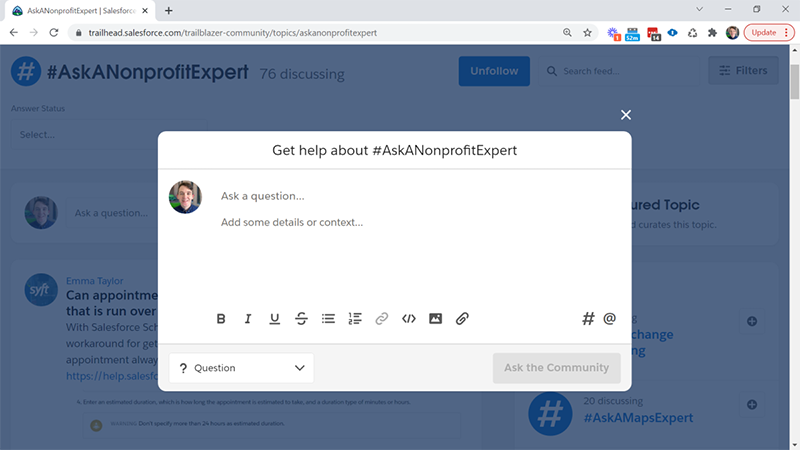This screenshot has height=450, width=800.
Task: Click the browser back arrow
Action: tap(14, 33)
